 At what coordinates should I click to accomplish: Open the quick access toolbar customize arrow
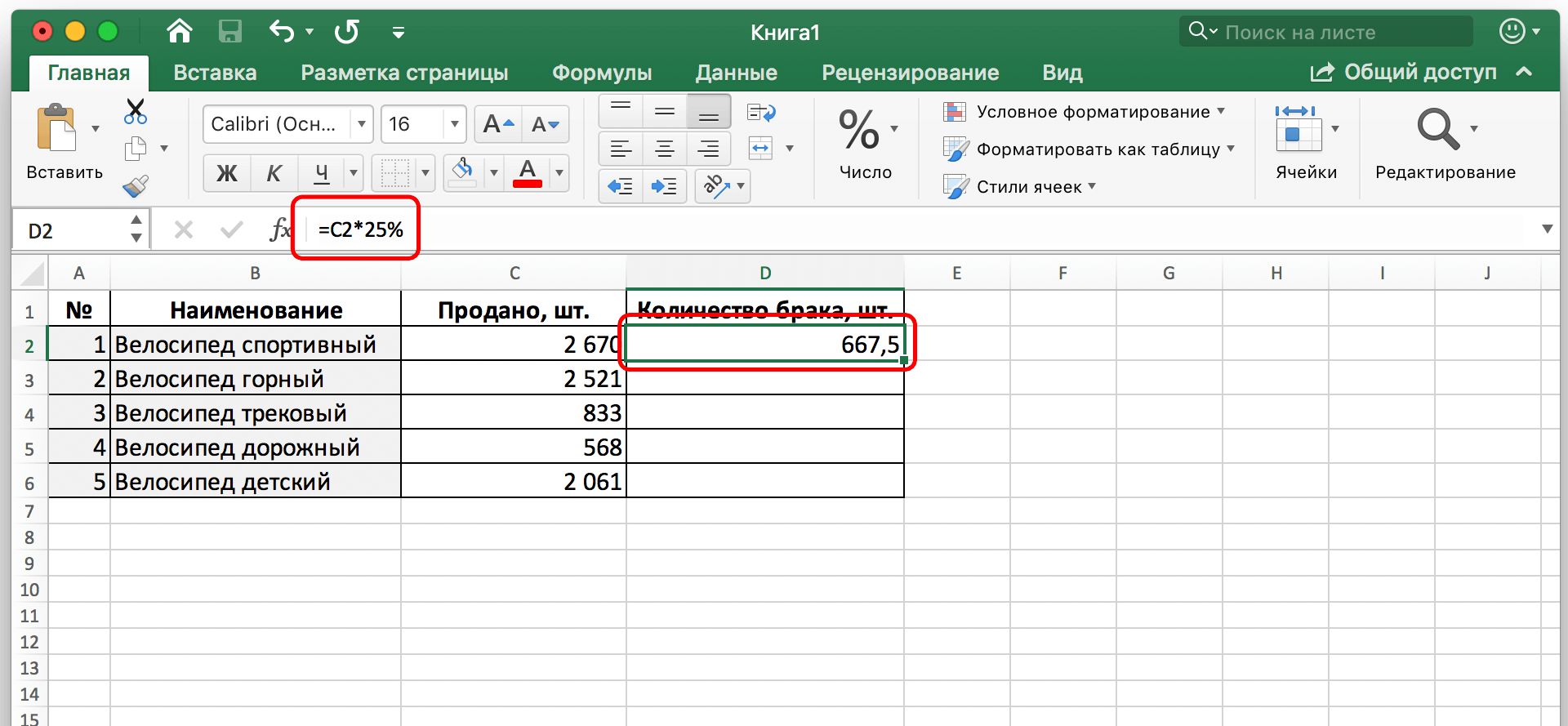point(399,33)
